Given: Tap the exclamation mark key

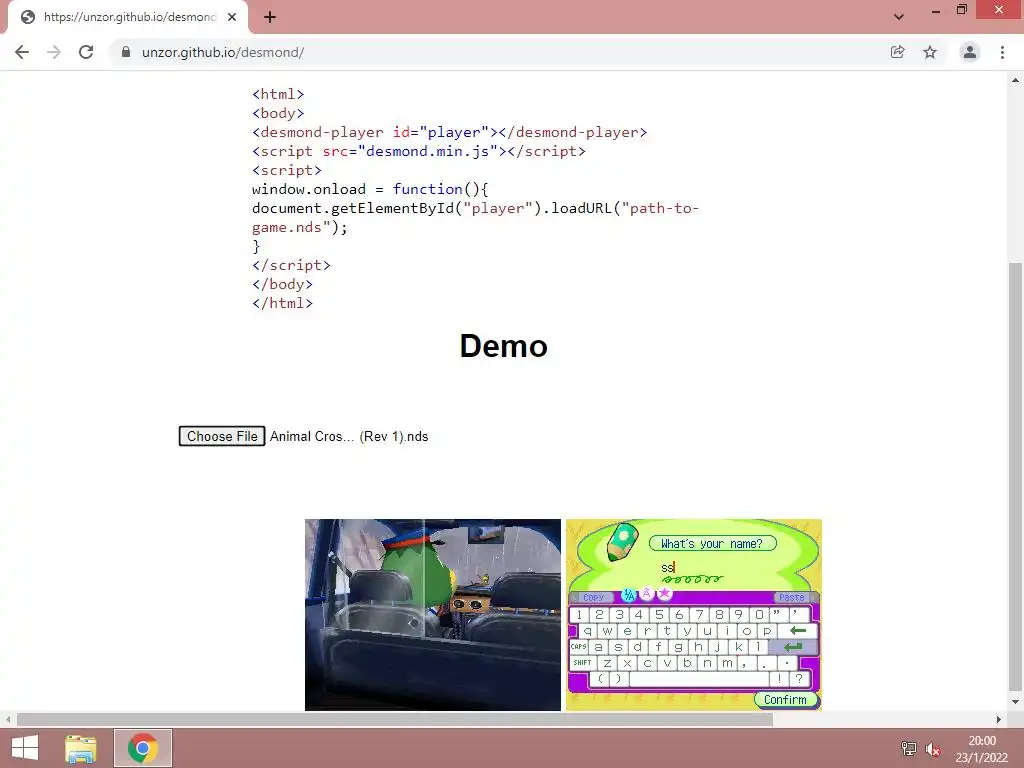Looking at the screenshot, I should coord(779,679).
